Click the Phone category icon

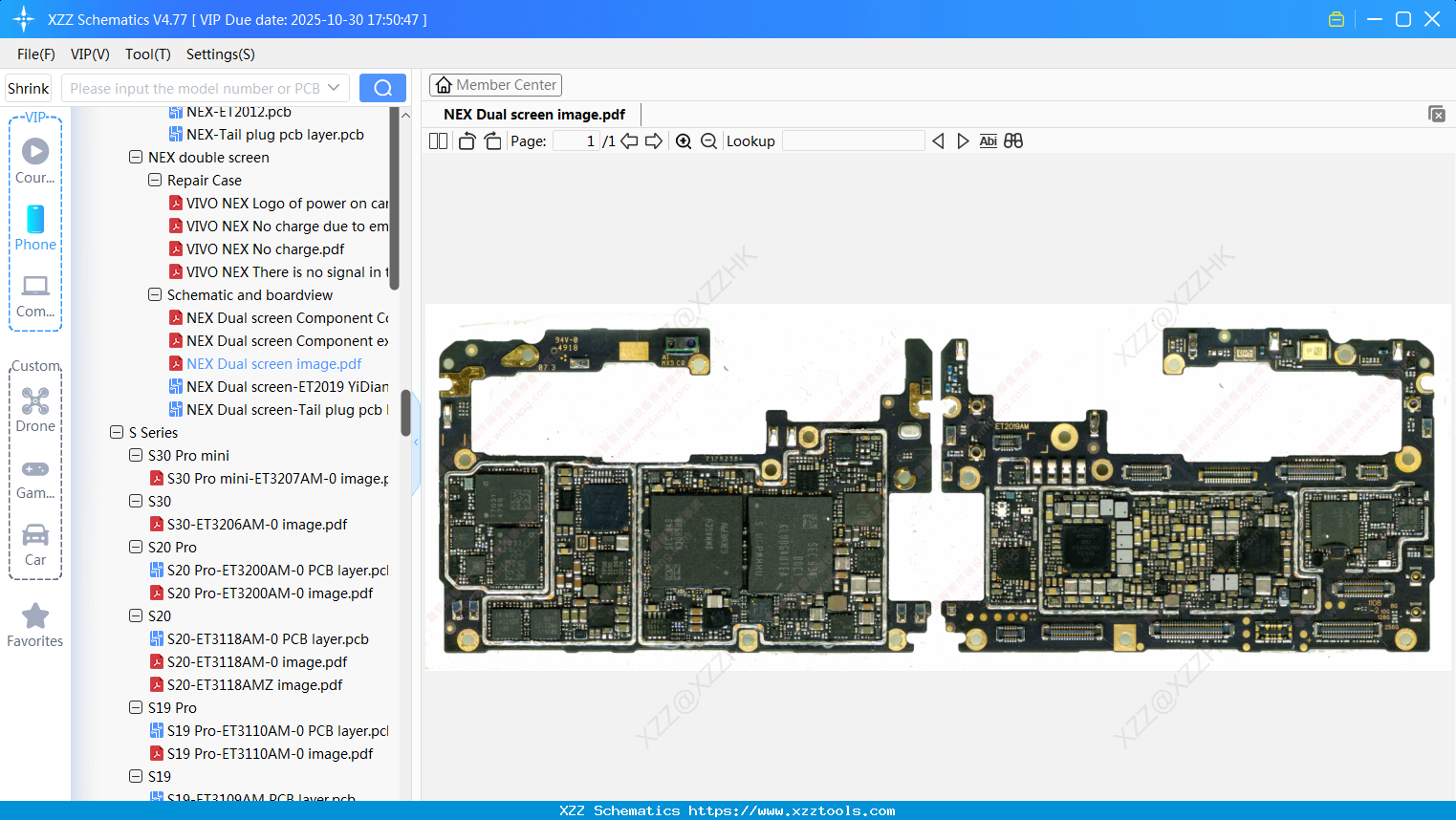click(35, 221)
